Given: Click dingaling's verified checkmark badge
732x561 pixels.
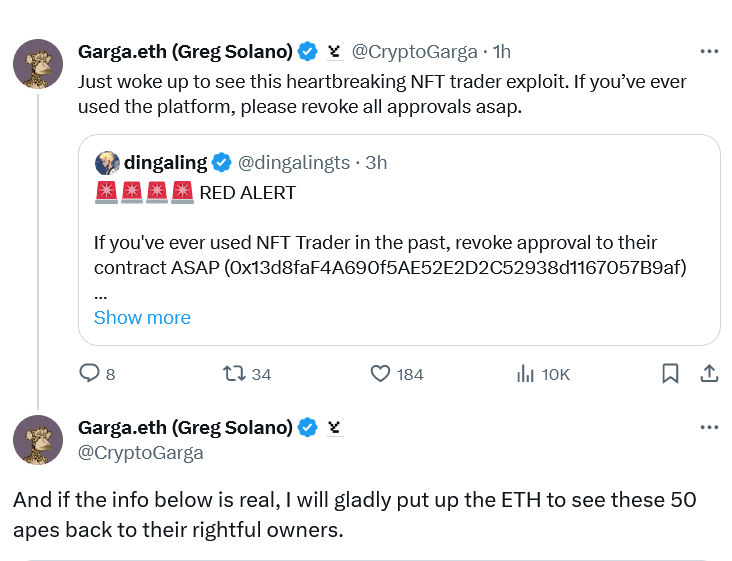Looking at the screenshot, I should pos(222,162).
